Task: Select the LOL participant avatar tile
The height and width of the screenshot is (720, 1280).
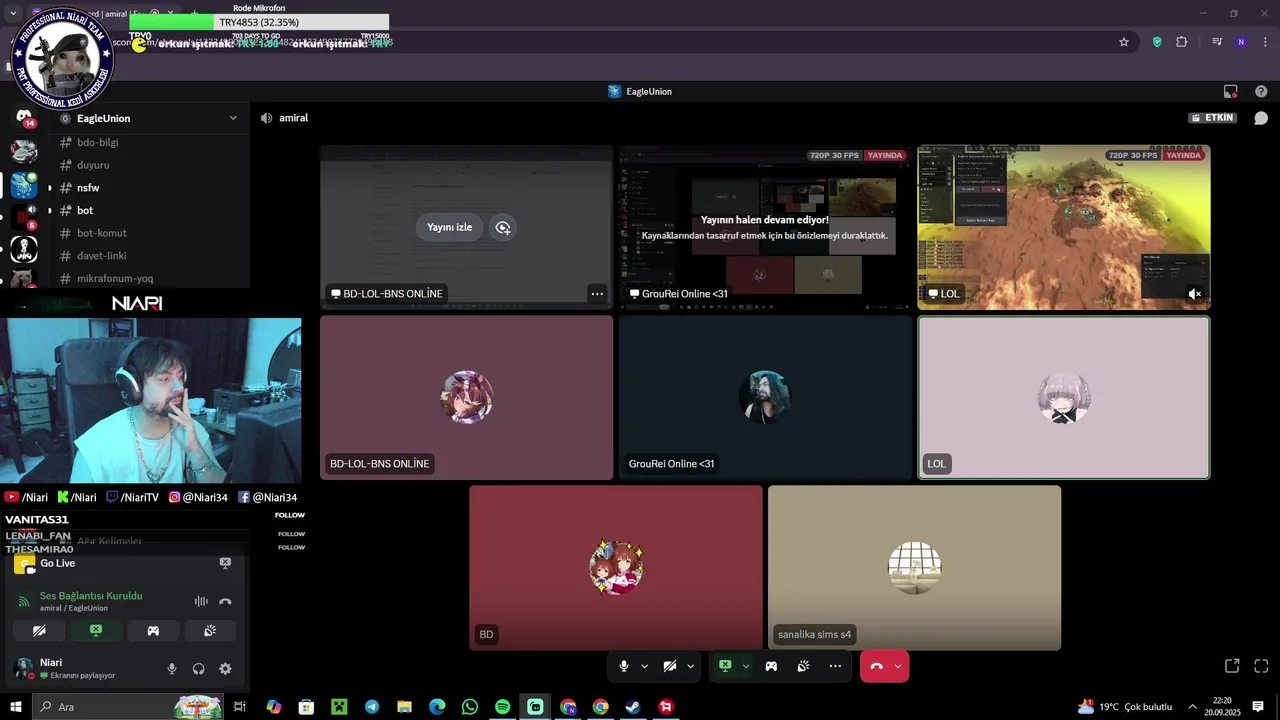Action: (x=1064, y=398)
